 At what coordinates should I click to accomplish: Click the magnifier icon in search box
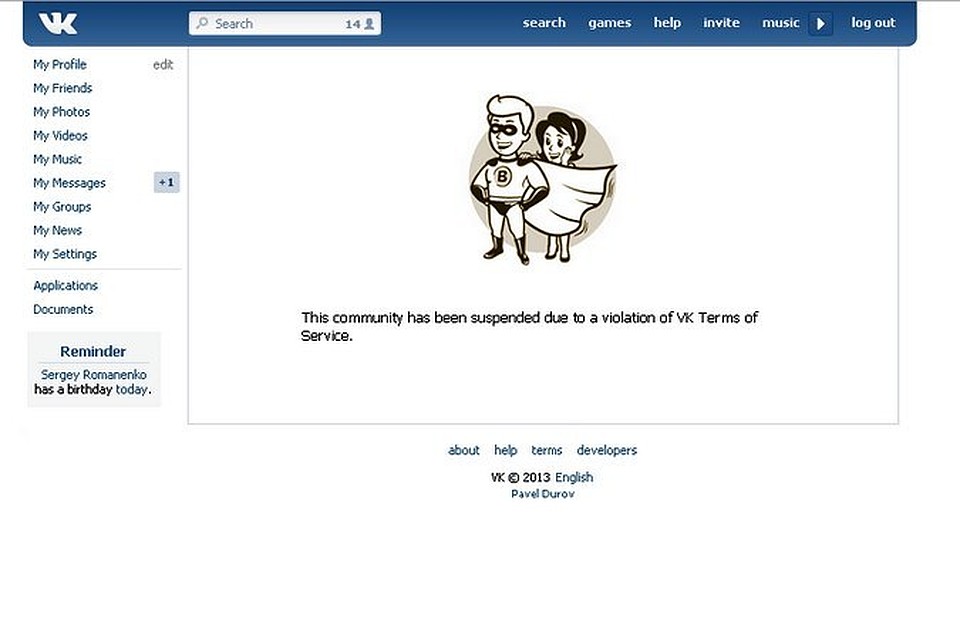(202, 23)
